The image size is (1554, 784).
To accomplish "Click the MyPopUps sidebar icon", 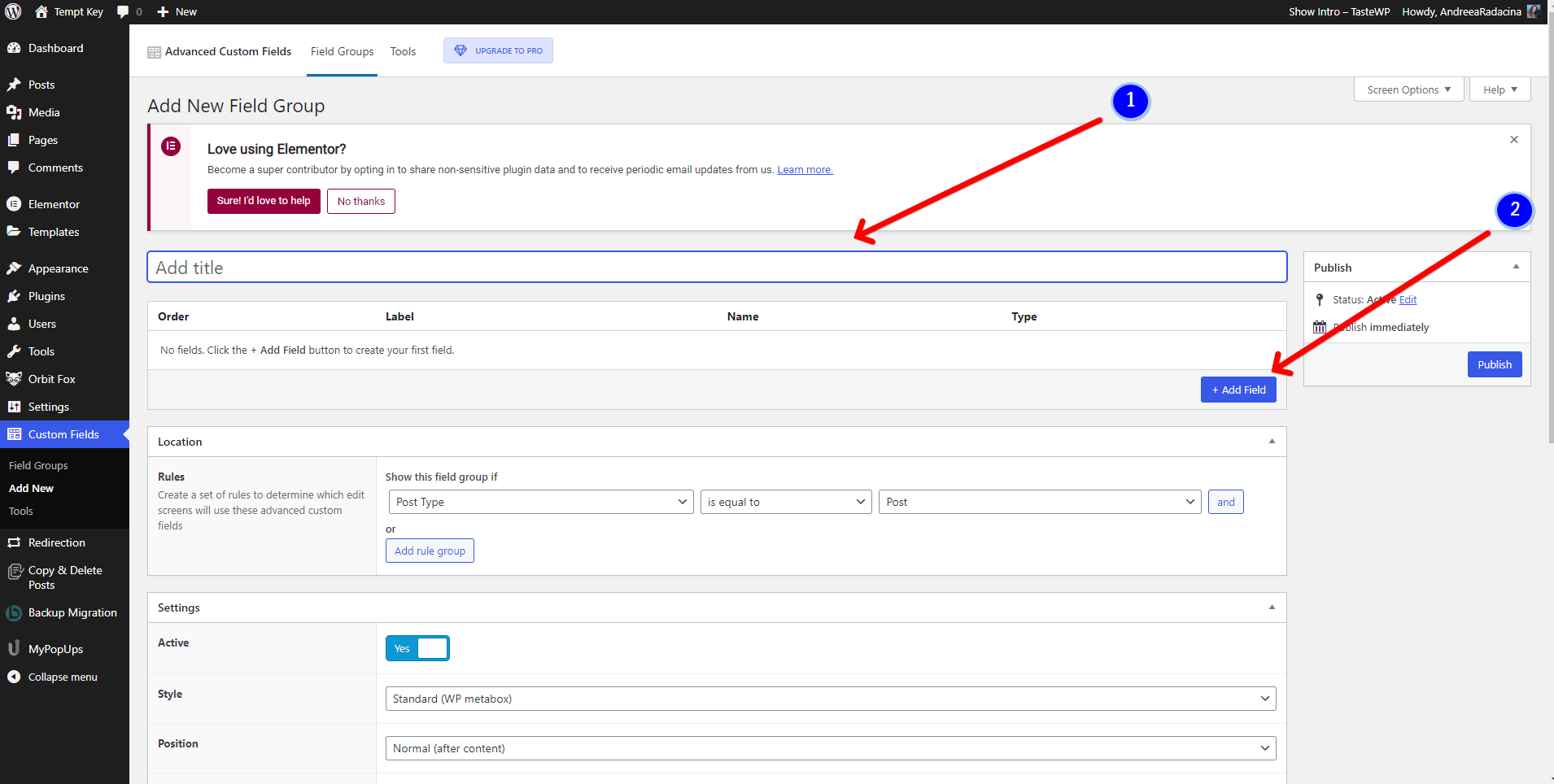I will [x=14, y=649].
